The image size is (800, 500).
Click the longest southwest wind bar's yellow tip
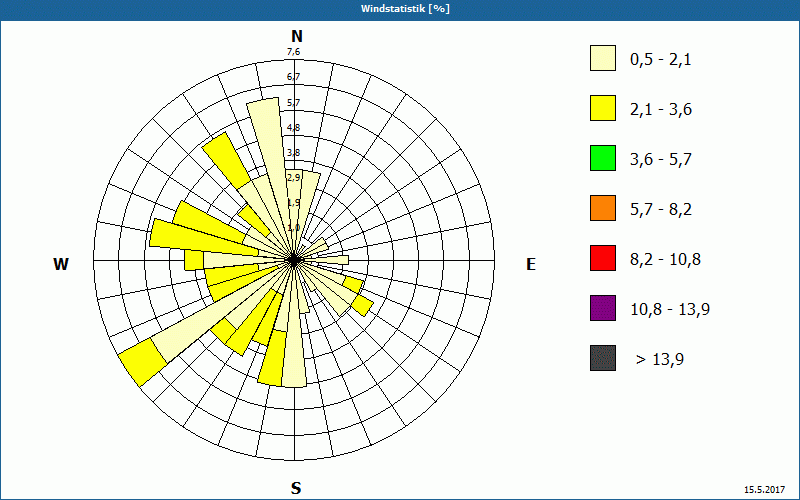pyautogui.click(x=143, y=362)
